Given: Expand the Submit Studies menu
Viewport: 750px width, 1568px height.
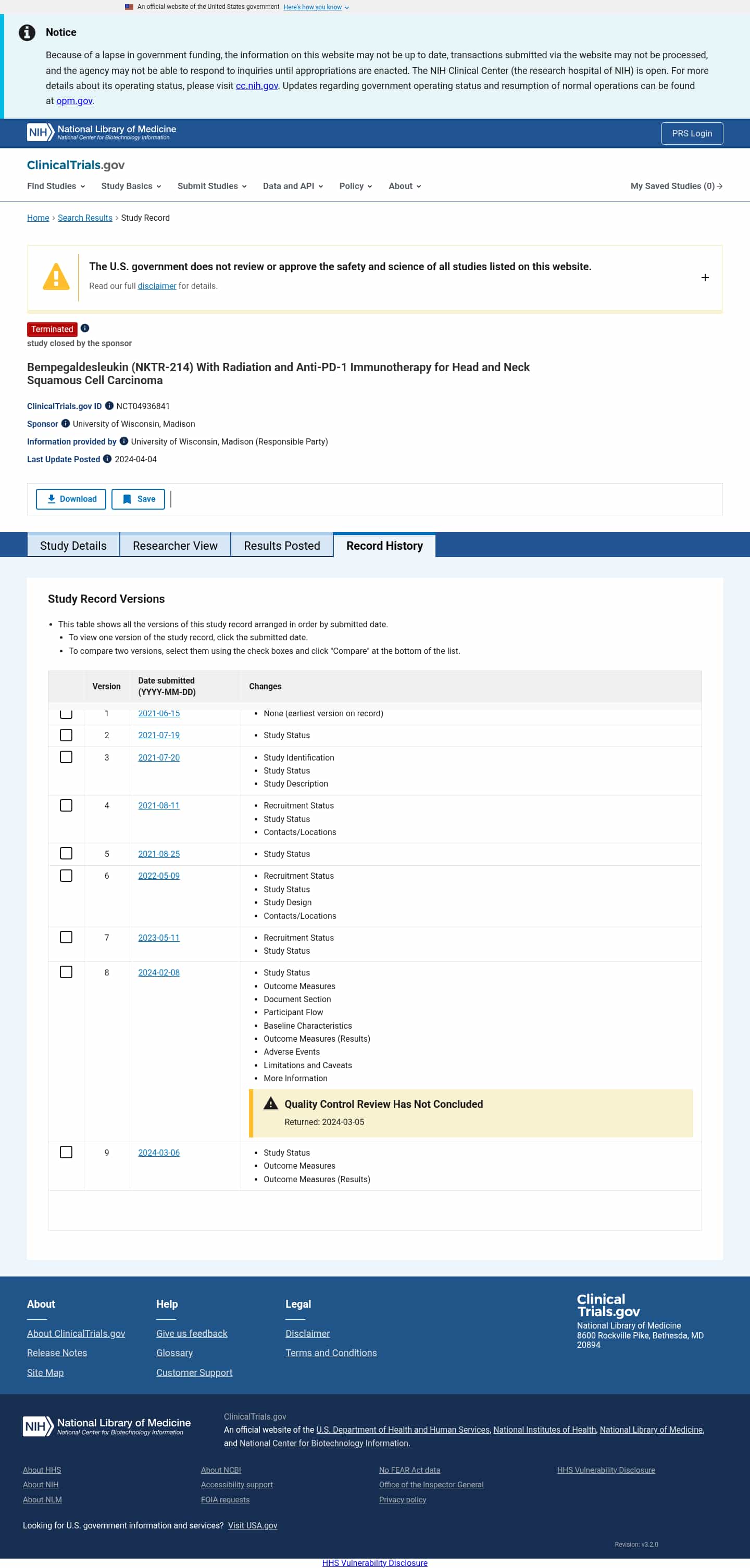Looking at the screenshot, I should [212, 186].
